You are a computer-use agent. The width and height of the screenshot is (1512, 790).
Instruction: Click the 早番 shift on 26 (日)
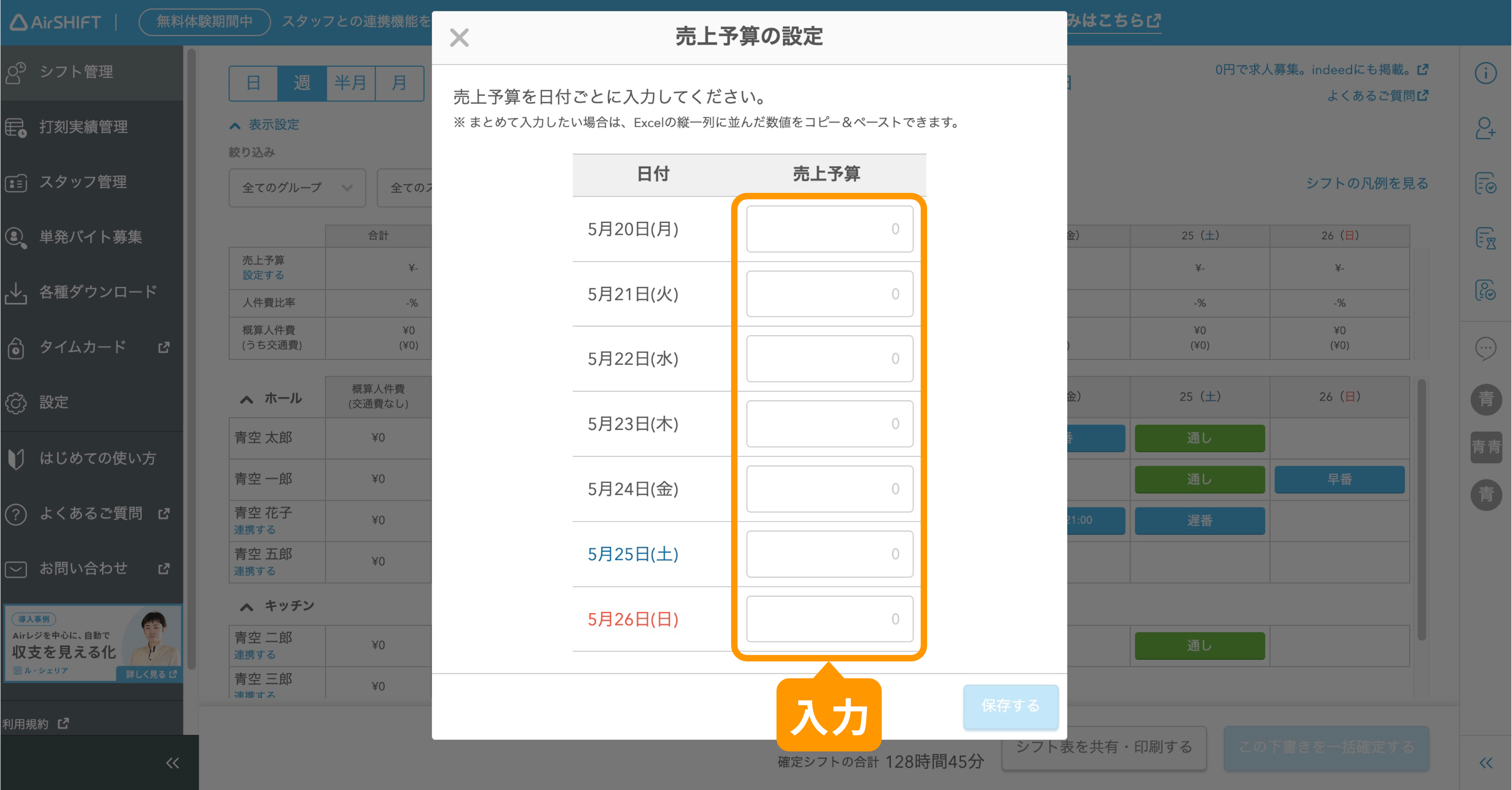(x=1339, y=479)
